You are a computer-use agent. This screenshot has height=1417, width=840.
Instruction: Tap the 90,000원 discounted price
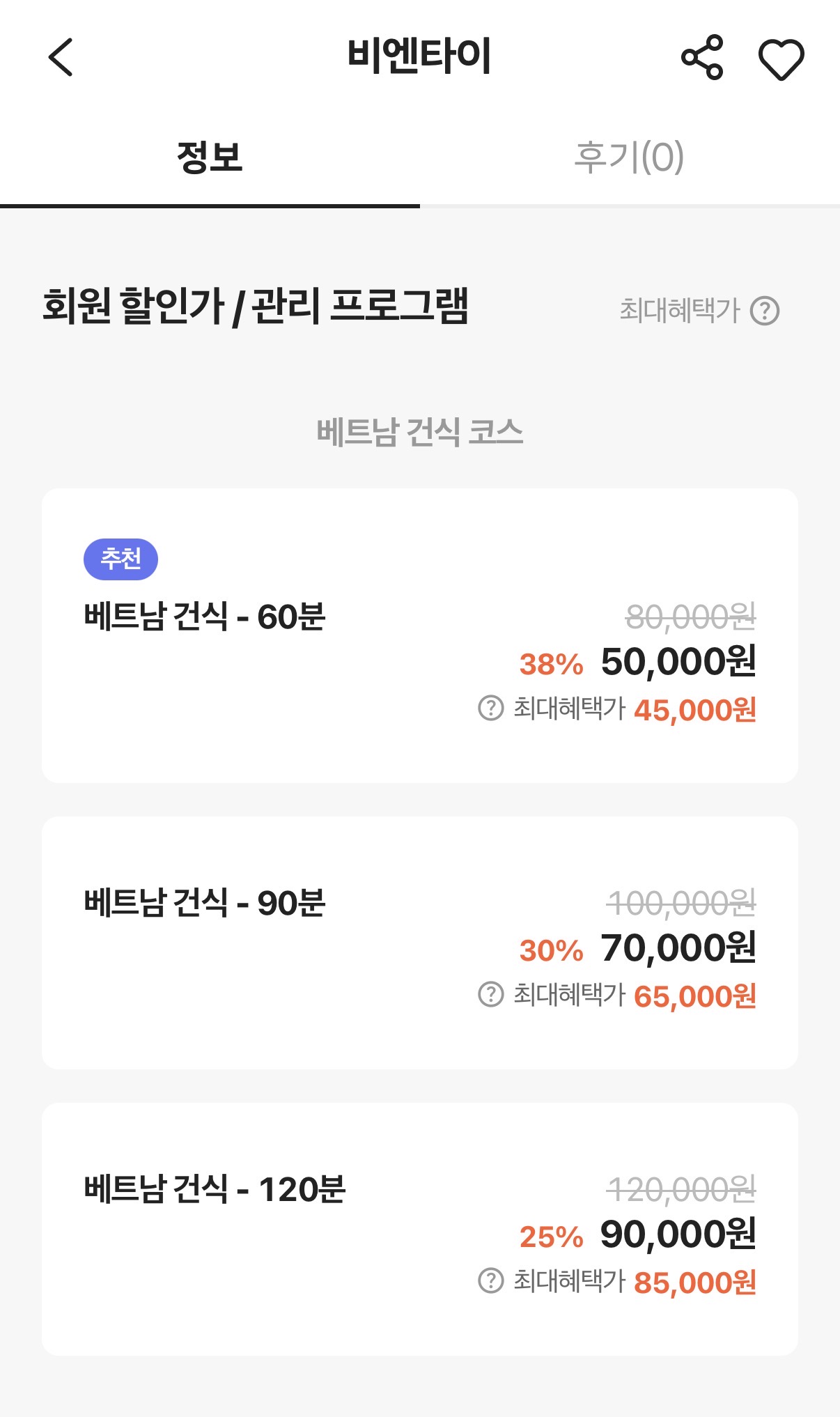pos(678,1234)
